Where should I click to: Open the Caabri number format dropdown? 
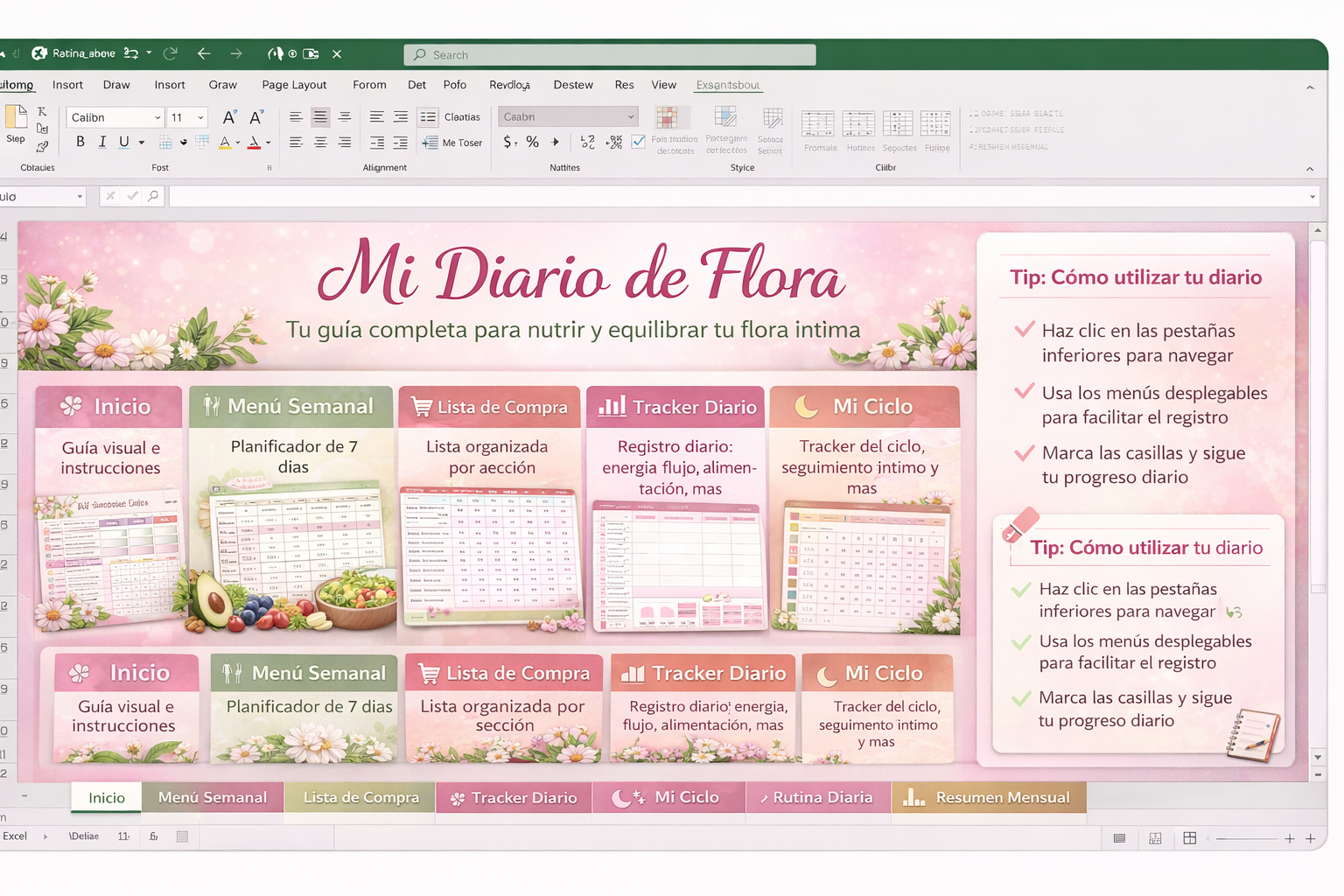tap(631, 116)
